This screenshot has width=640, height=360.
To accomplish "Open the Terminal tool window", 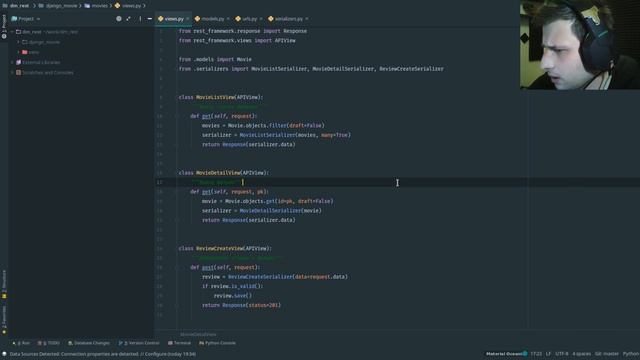I will [x=180, y=343].
